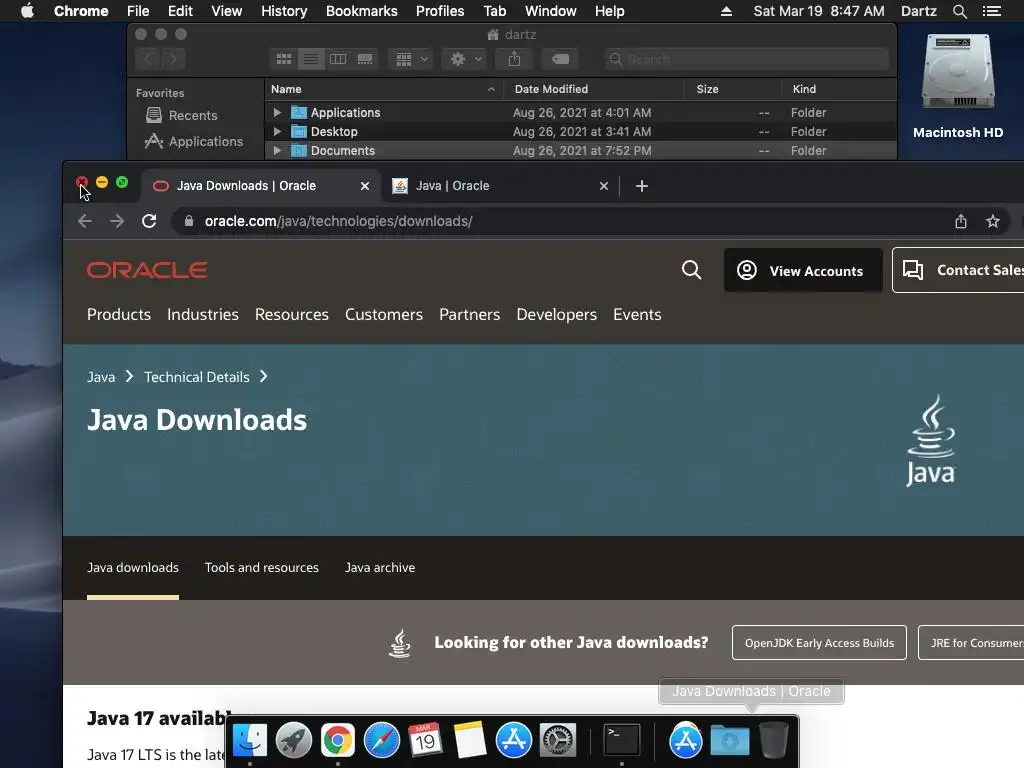Select icon view in Finder toolbar
The image size is (1024, 768).
(x=284, y=59)
